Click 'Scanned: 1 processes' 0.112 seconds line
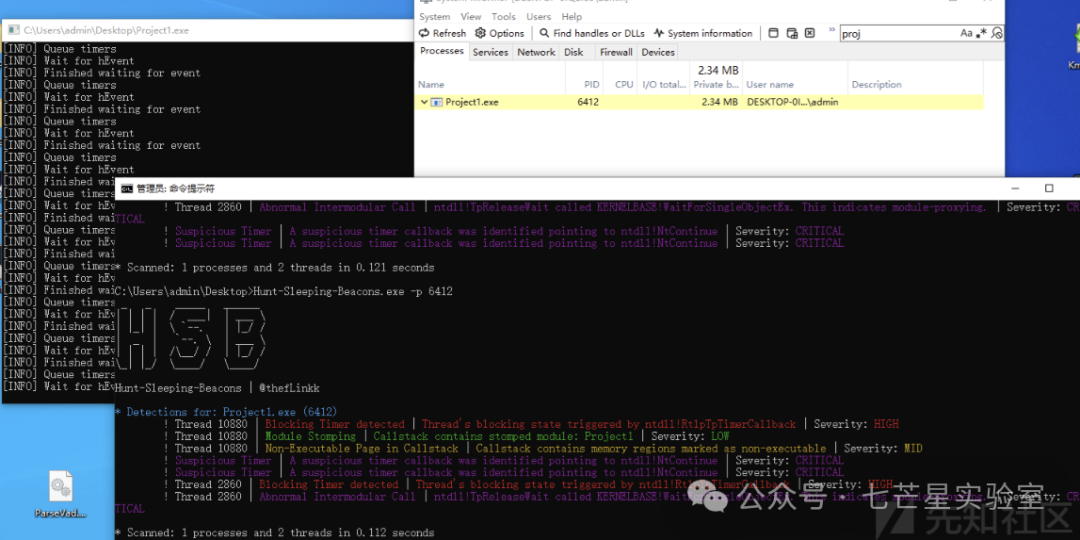The width and height of the screenshot is (1080, 540). [275, 532]
